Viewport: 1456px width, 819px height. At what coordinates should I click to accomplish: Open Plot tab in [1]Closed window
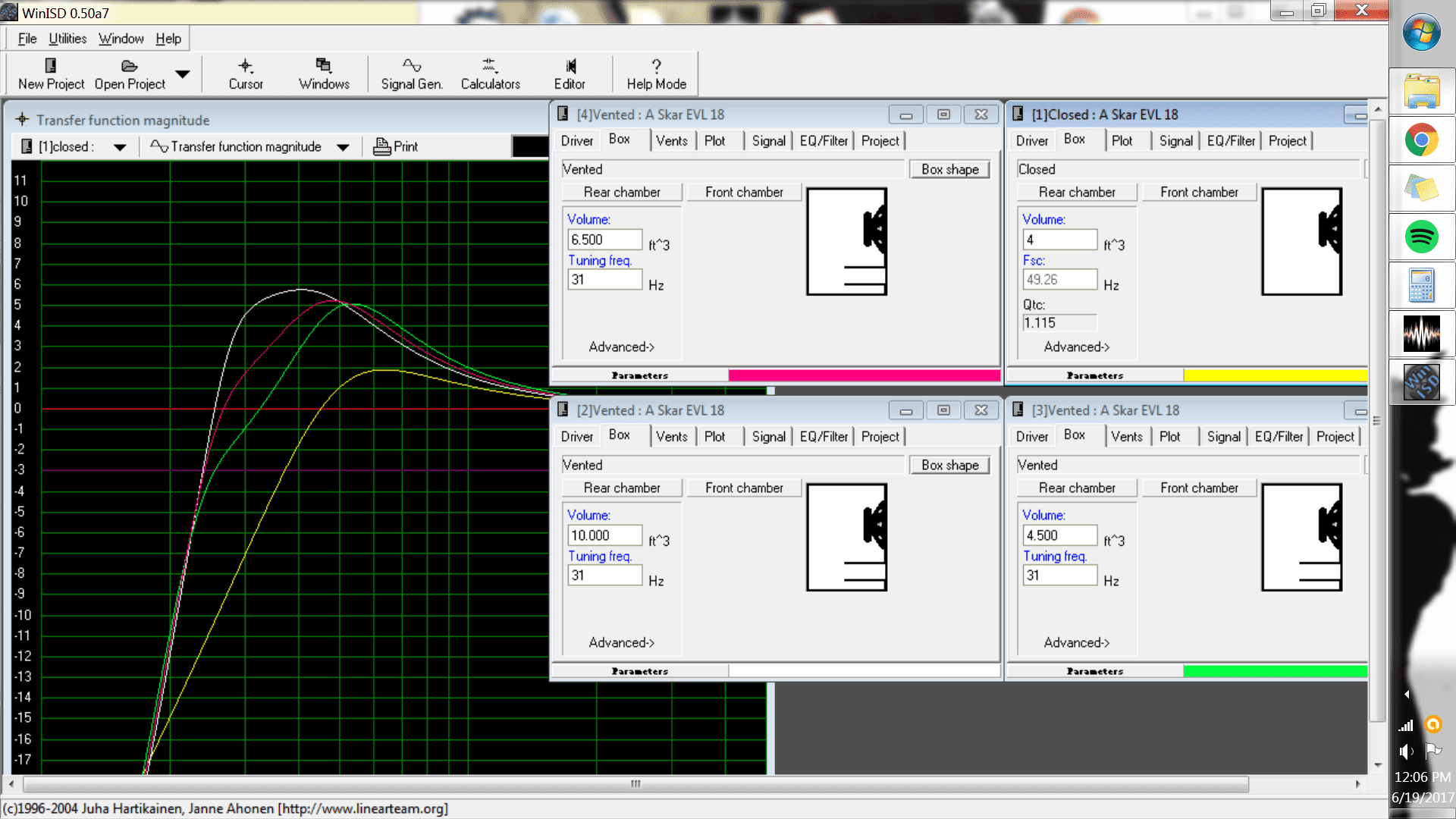coord(1122,141)
